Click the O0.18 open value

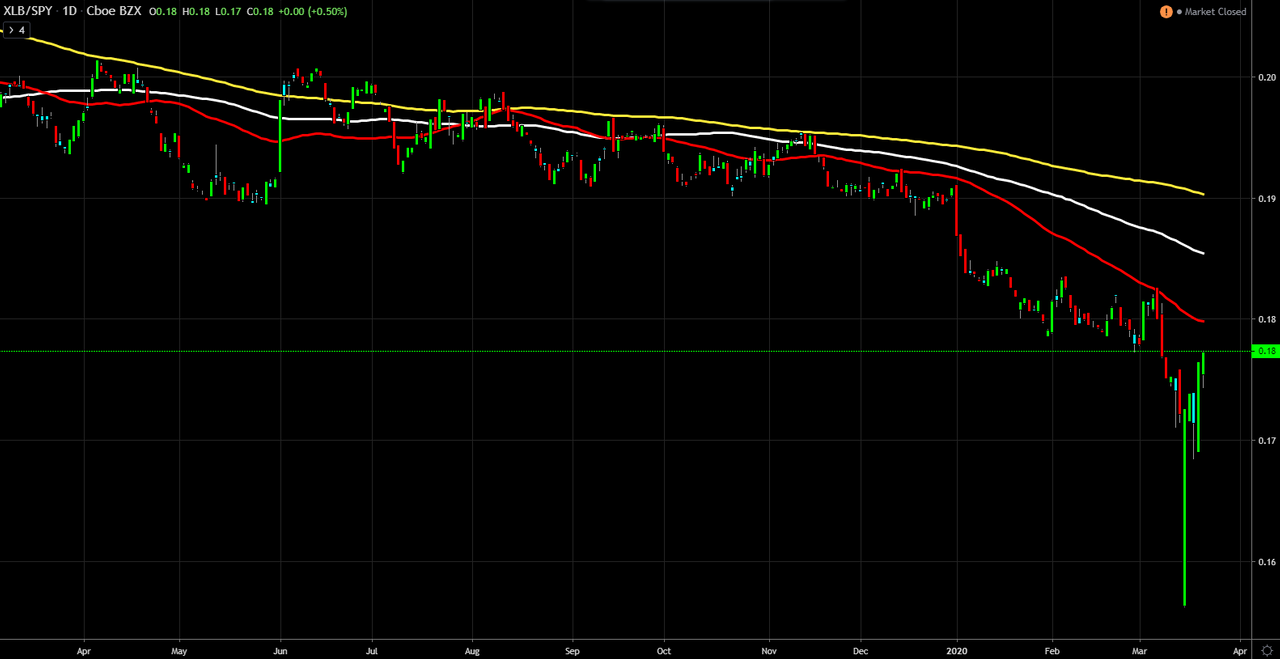[162, 12]
